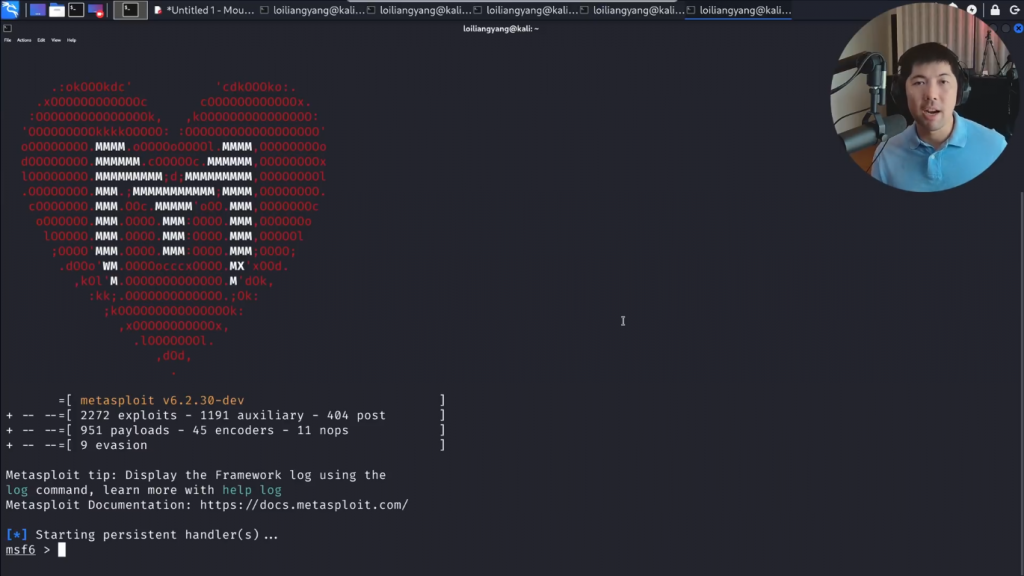Image resolution: width=1024 pixels, height=576 pixels.
Task: Open the Help menu
Action: click(72, 40)
